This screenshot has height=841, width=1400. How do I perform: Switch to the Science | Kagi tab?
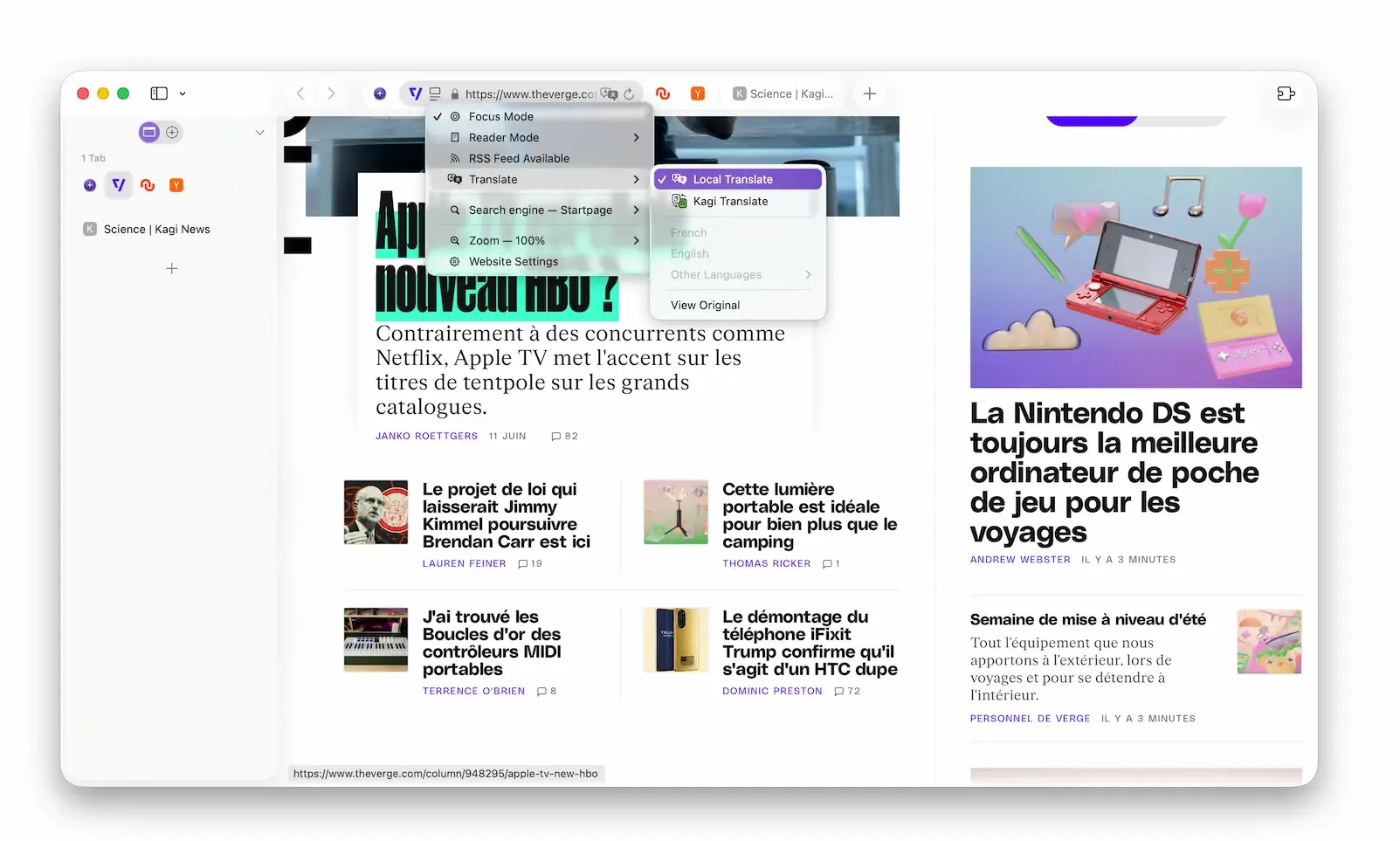click(x=783, y=93)
